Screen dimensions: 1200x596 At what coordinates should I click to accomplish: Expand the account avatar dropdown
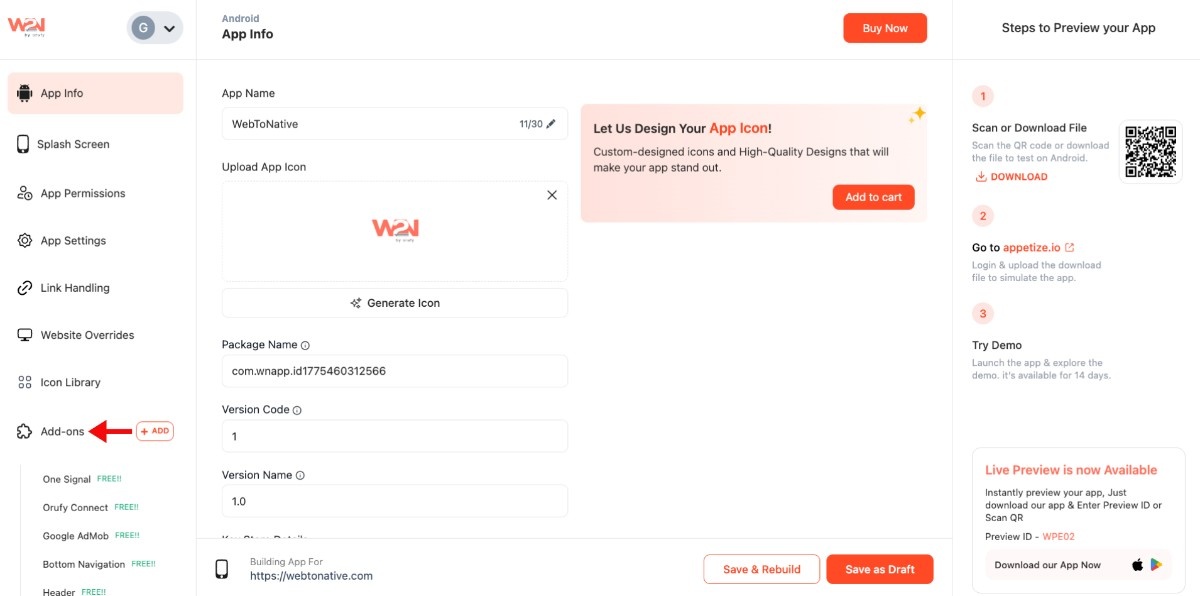coord(155,28)
